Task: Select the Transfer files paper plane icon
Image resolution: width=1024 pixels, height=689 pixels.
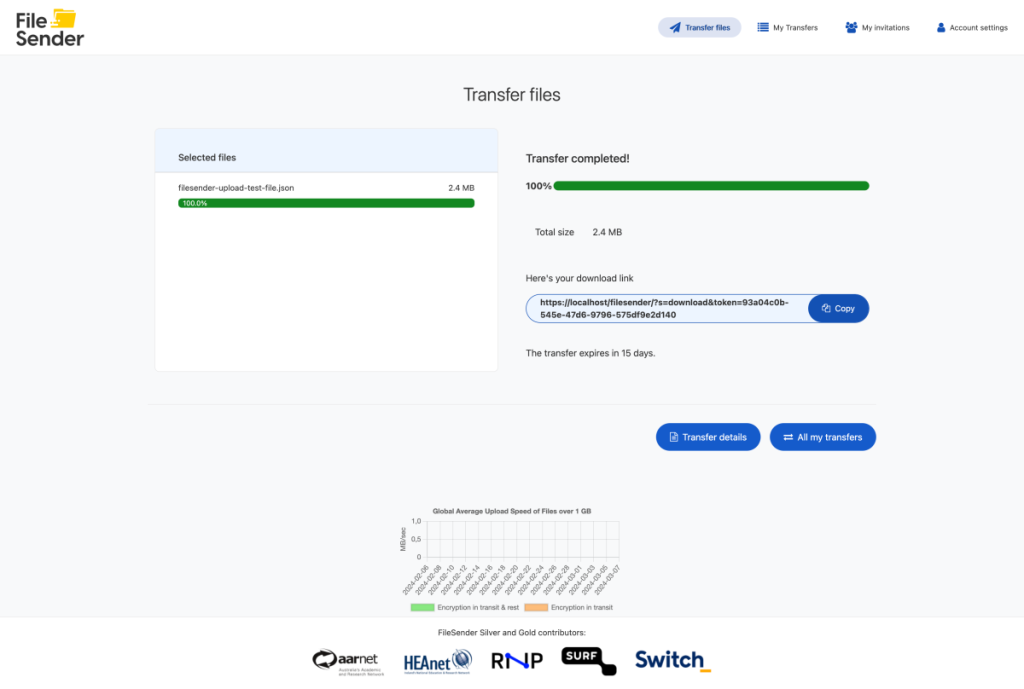Action: point(675,27)
